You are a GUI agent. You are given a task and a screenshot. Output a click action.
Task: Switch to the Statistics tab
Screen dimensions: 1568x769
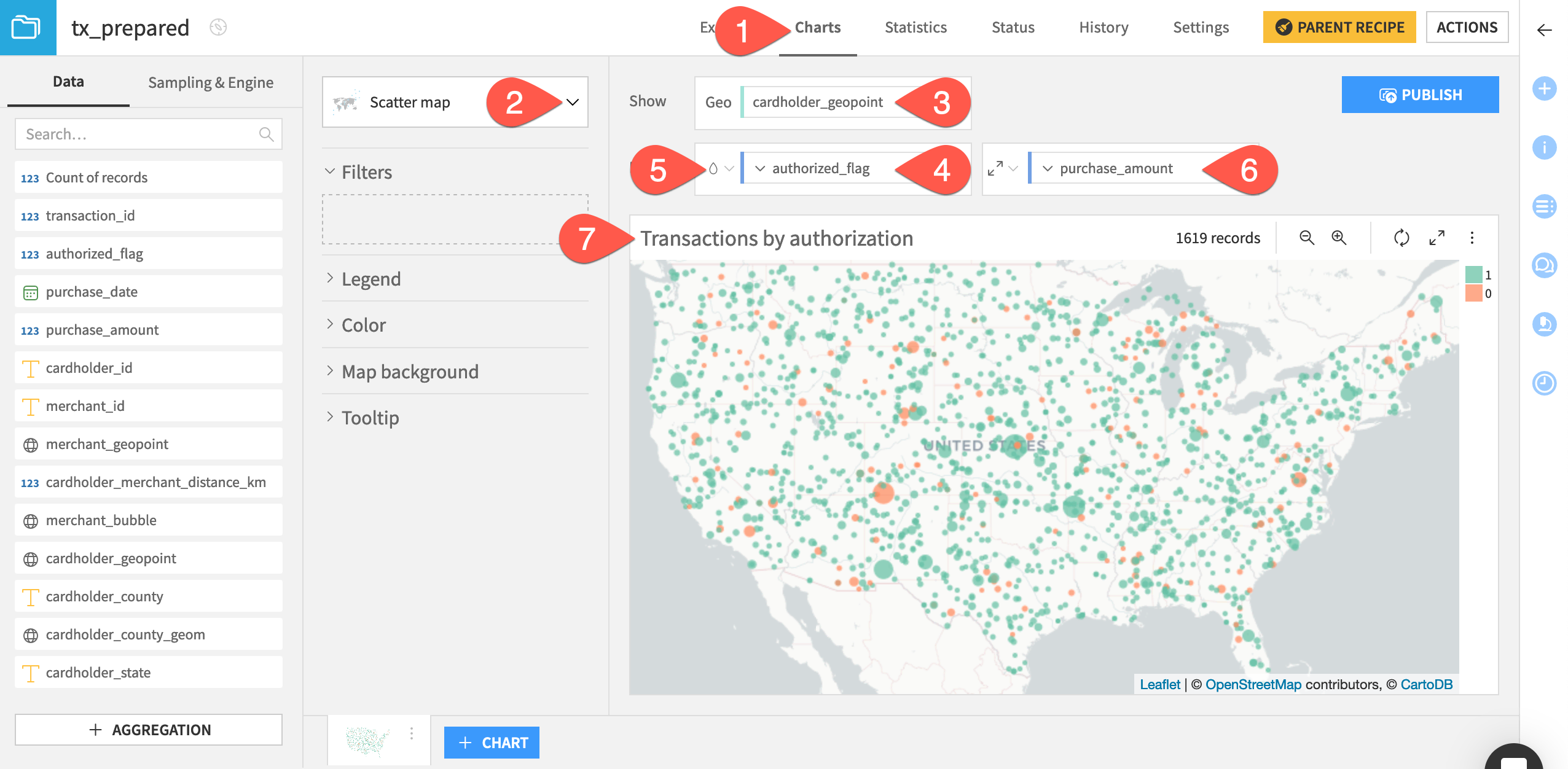tap(915, 28)
